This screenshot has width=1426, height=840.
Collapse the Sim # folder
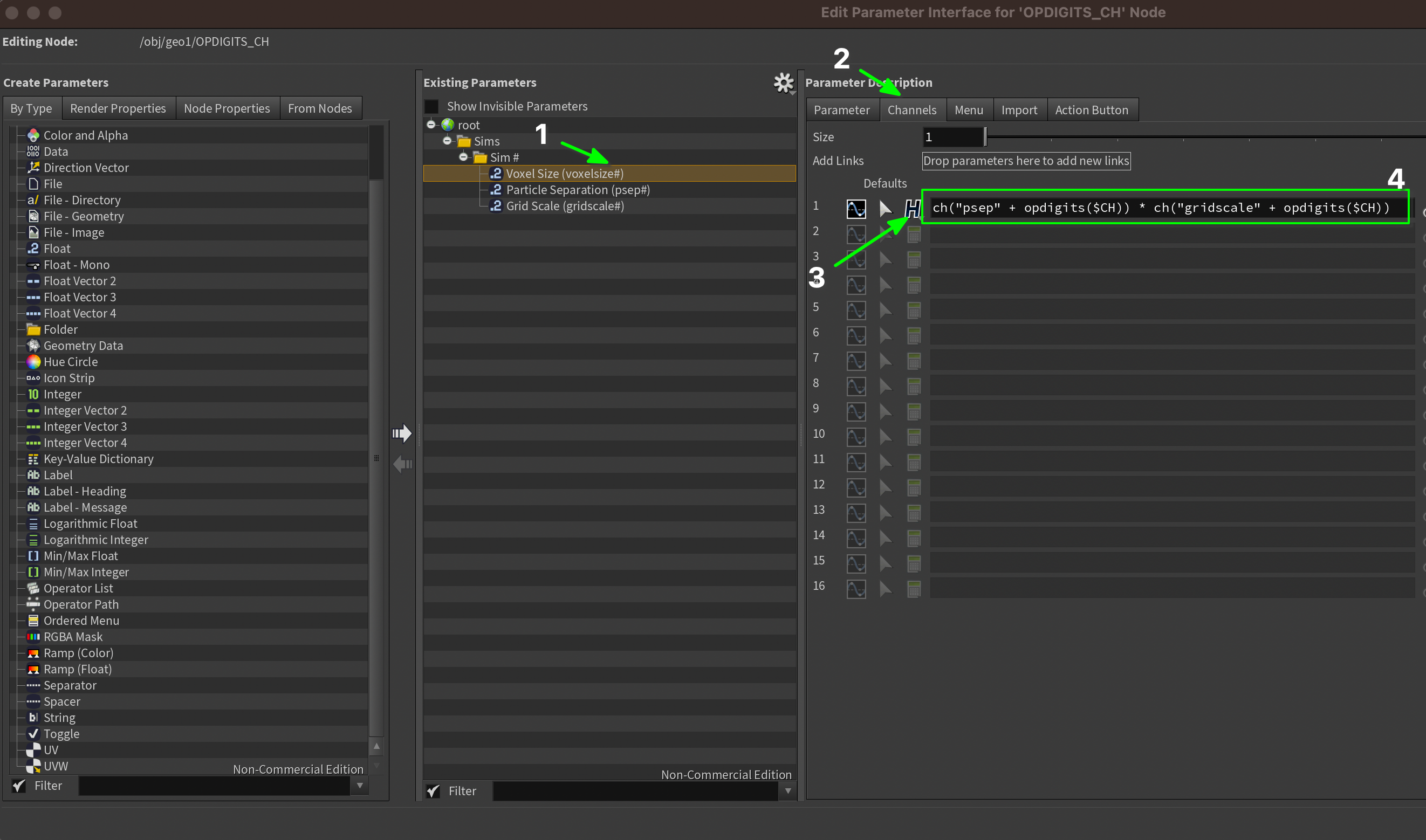[x=463, y=157]
